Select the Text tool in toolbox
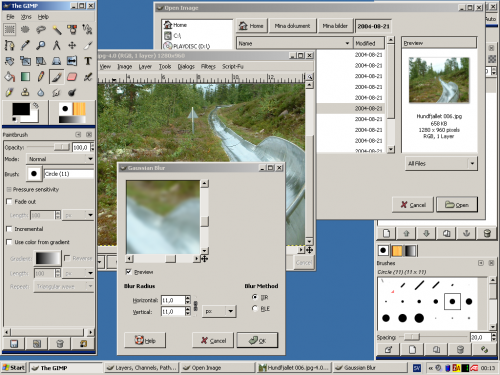The image size is (500, 375). click(88, 61)
